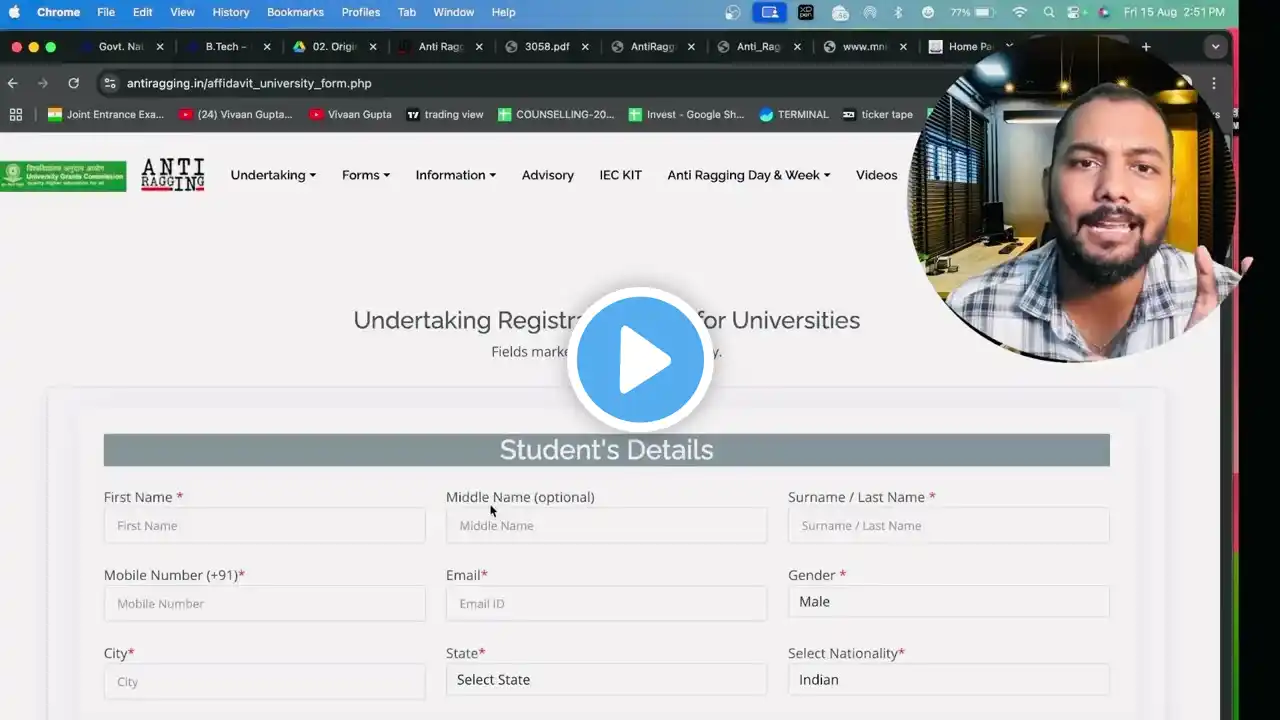Open the TERMINAL bookmark

pyautogui.click(x=794, y=114)
